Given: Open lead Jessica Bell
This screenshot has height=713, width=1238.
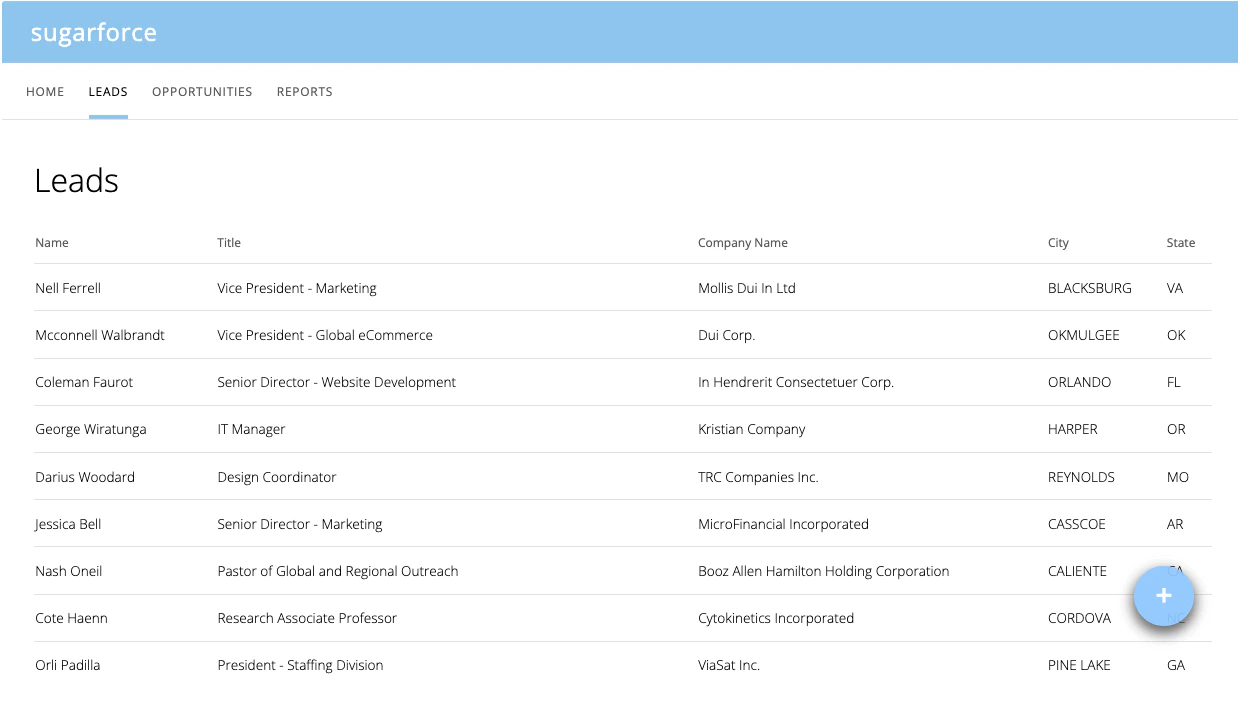Looking at the screenshot, I should point(68,524).
